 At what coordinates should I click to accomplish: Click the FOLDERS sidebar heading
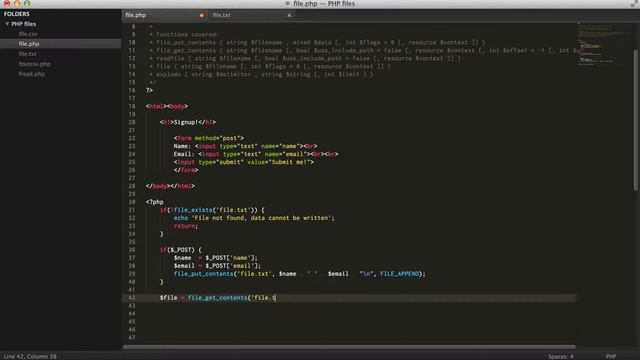tap(17, 14)
